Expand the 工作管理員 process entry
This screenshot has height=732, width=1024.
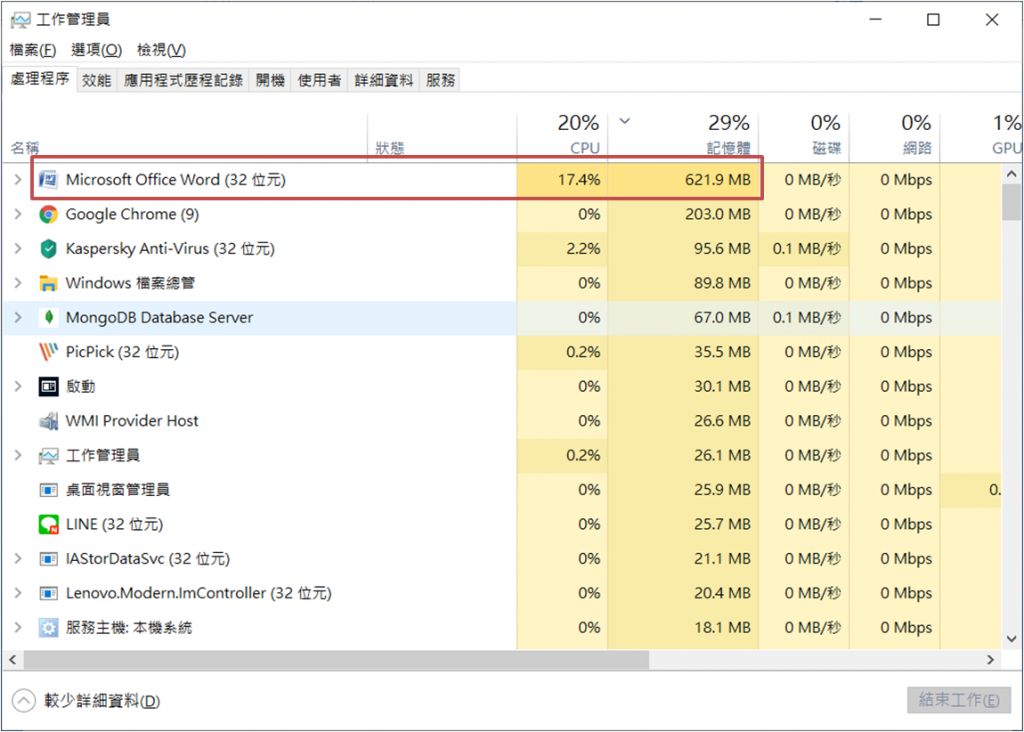(x=18, y=456)
